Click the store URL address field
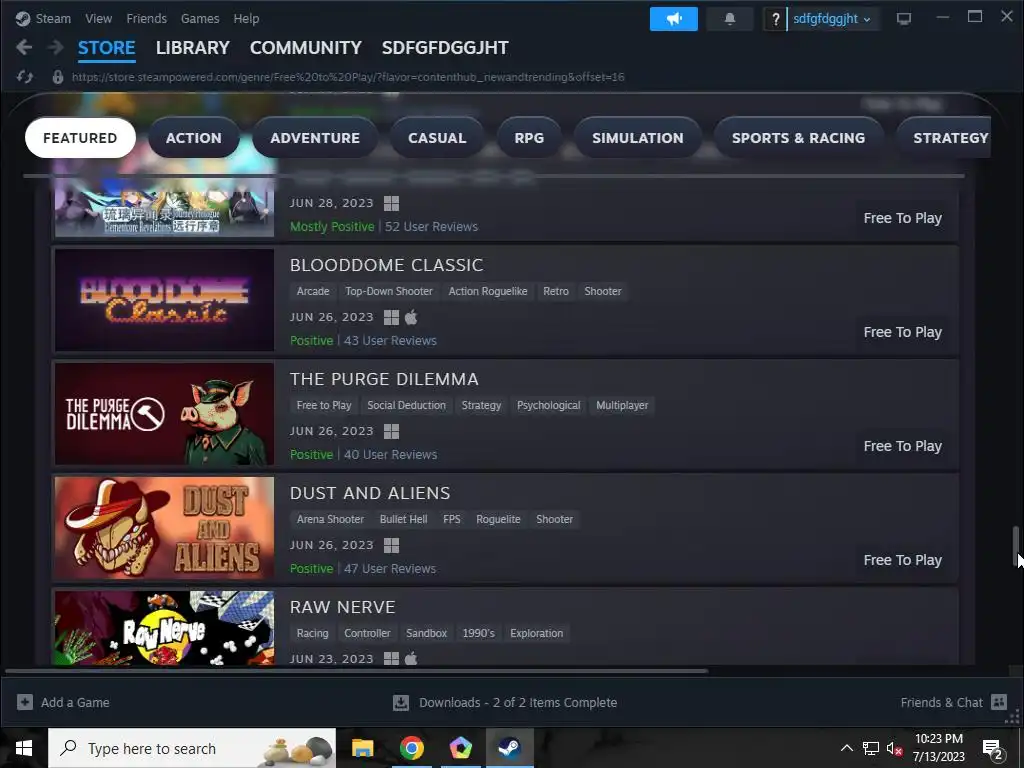The height and width of the screenshot is (768, 1024). pyautogui.click(x=348, y=77)
